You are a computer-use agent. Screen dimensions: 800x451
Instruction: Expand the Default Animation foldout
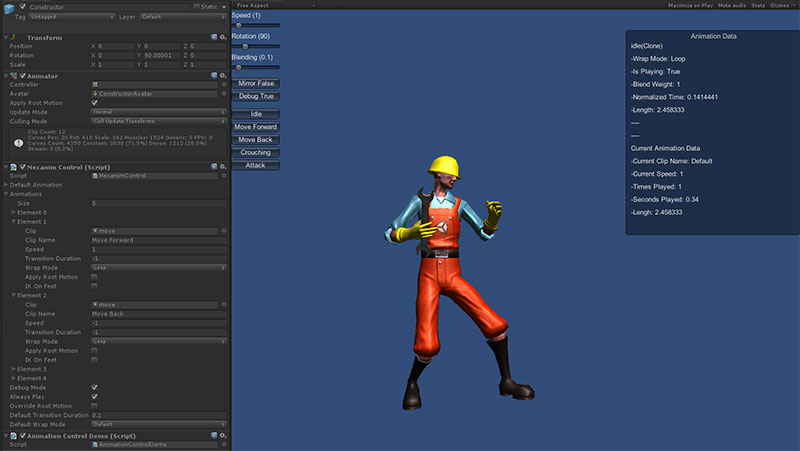(x=6, y=185)
